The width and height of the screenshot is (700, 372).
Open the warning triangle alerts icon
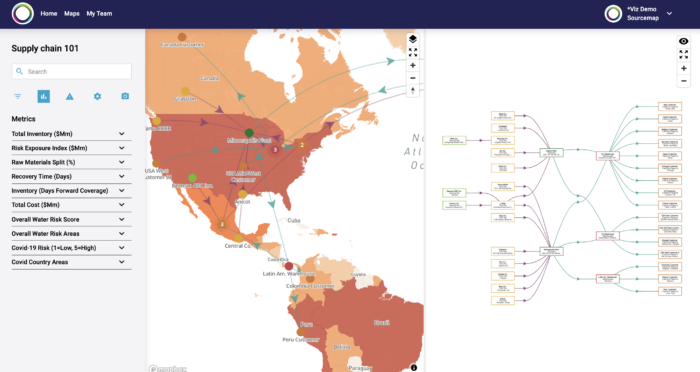tap(70, 96)
